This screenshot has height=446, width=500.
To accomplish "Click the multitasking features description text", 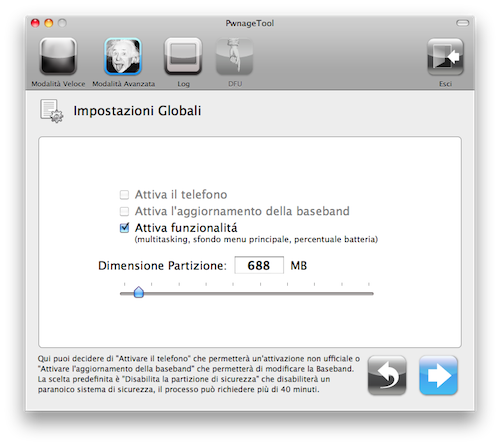I will (x=256, y=239).
